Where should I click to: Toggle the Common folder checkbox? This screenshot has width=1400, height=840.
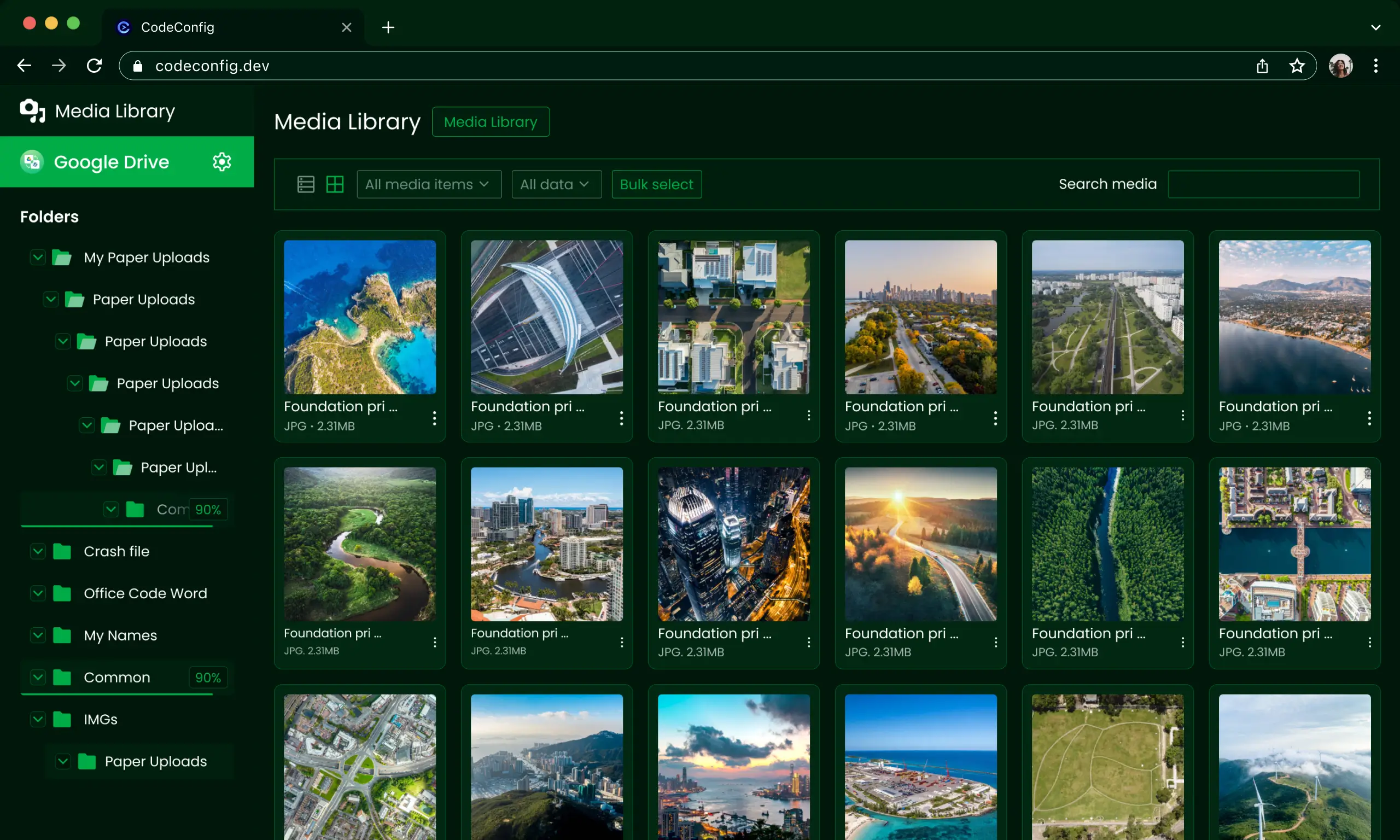tap(37, 677)
